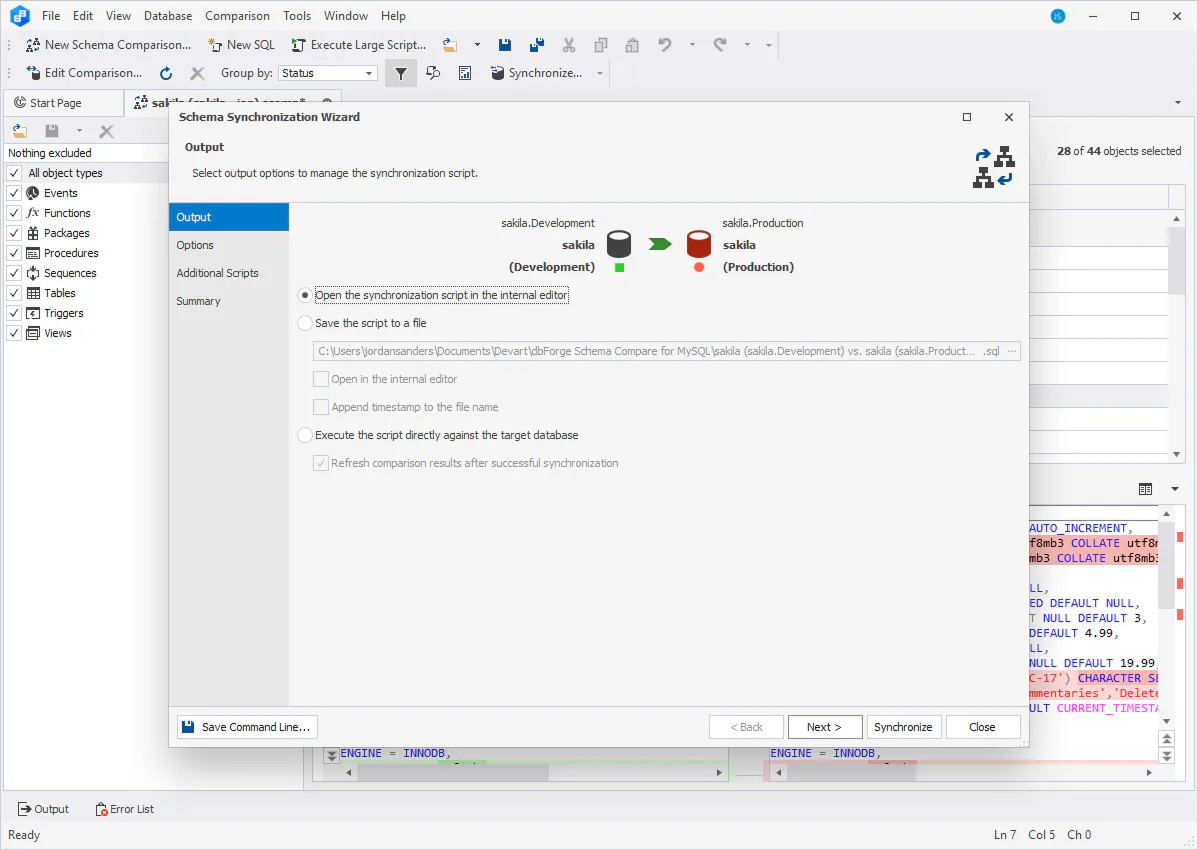Click the clear filter X icon in left panel
The image size is (1198, 850).
pos(106,131)
